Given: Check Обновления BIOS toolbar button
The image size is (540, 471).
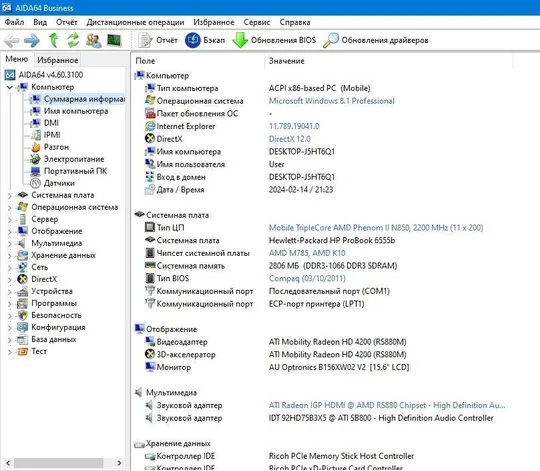Looking at the screenshot, I should 274,40.
